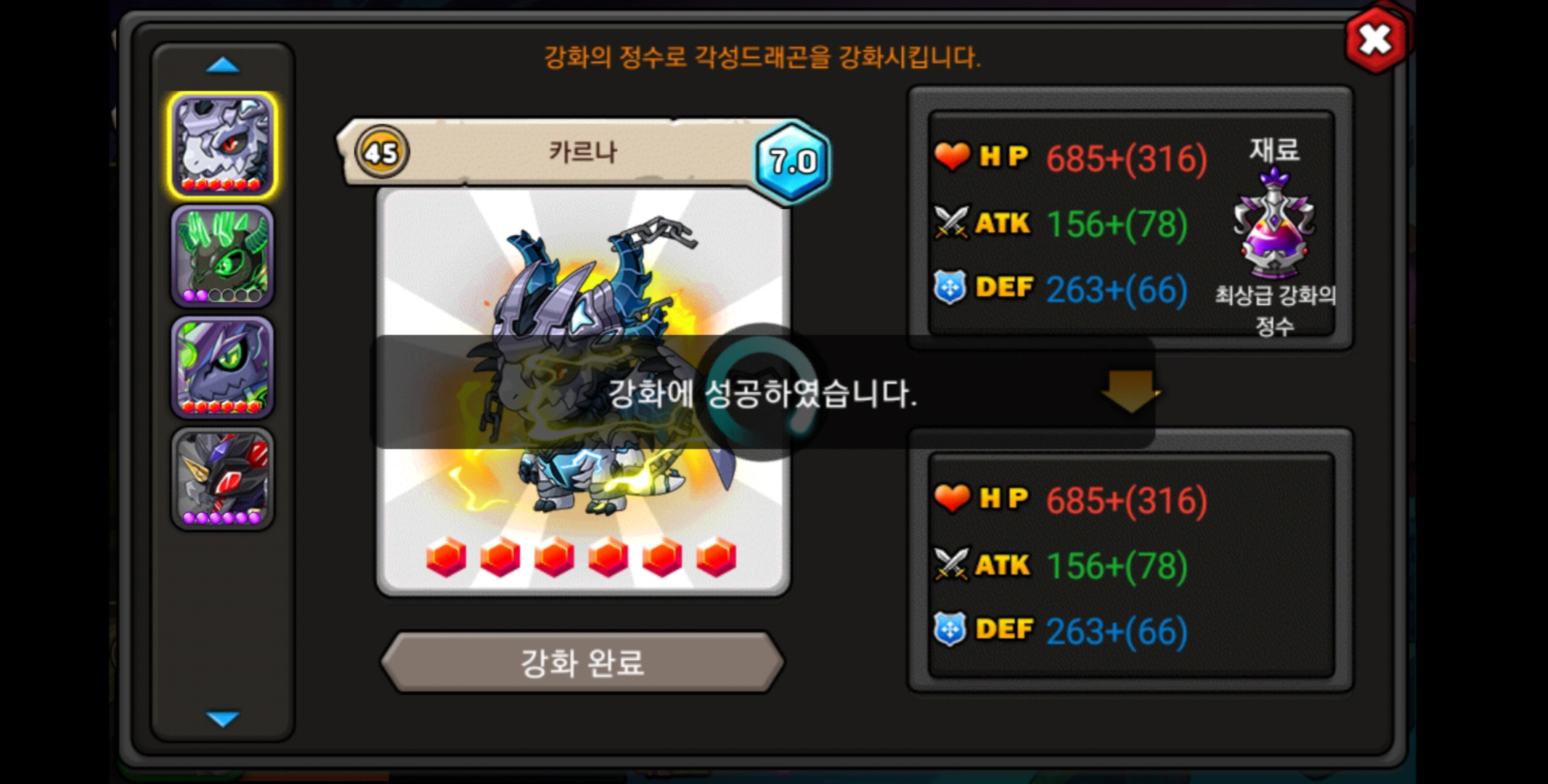Tap the first red hexagon star gem
1548x784 pixels.
(446, 558)
